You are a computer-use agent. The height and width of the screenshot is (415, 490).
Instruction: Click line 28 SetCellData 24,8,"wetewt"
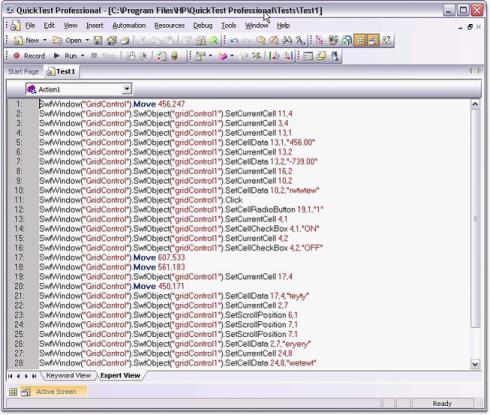point(178,363)
